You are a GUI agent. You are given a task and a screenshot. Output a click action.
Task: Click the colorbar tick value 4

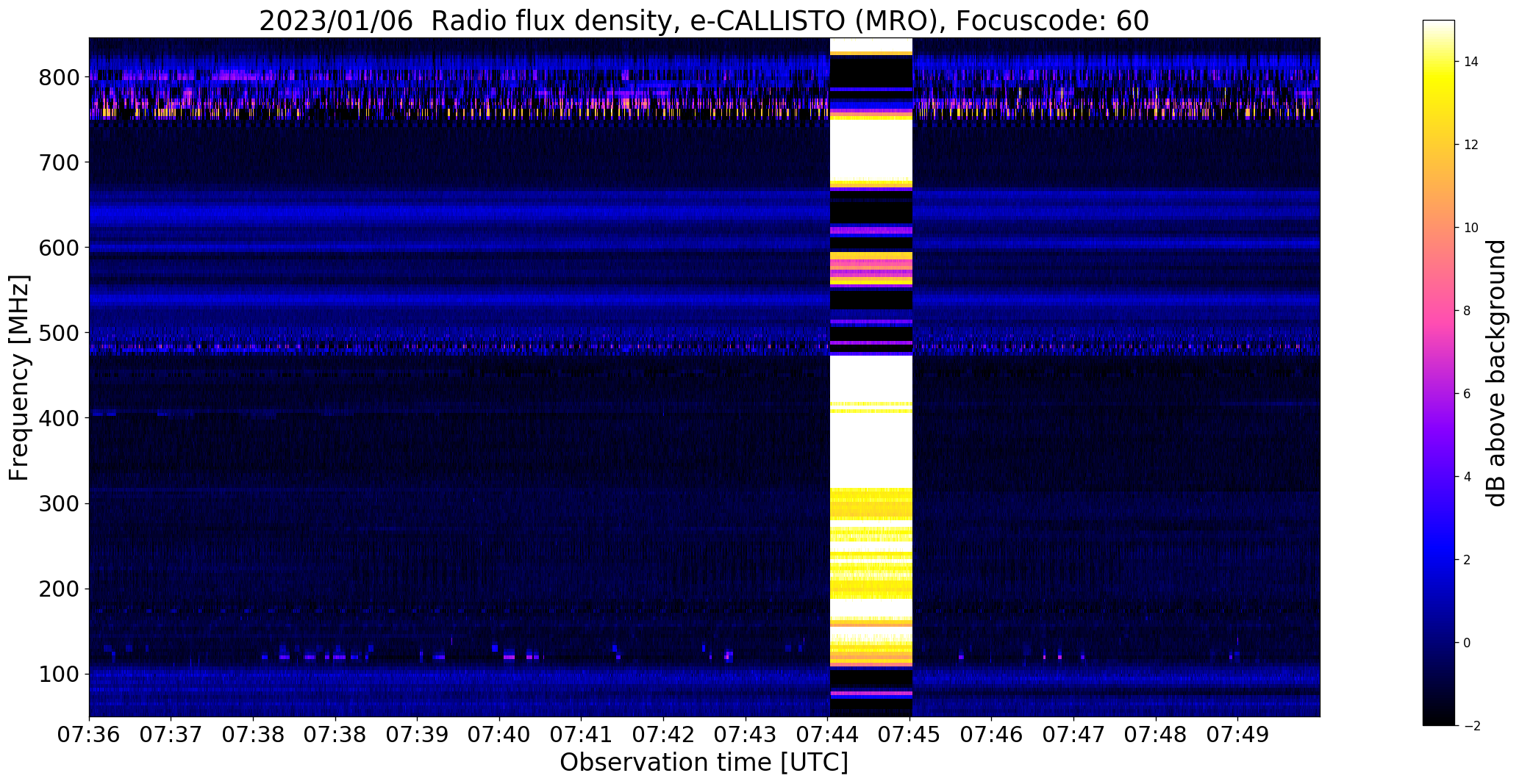pos(1468,477)
